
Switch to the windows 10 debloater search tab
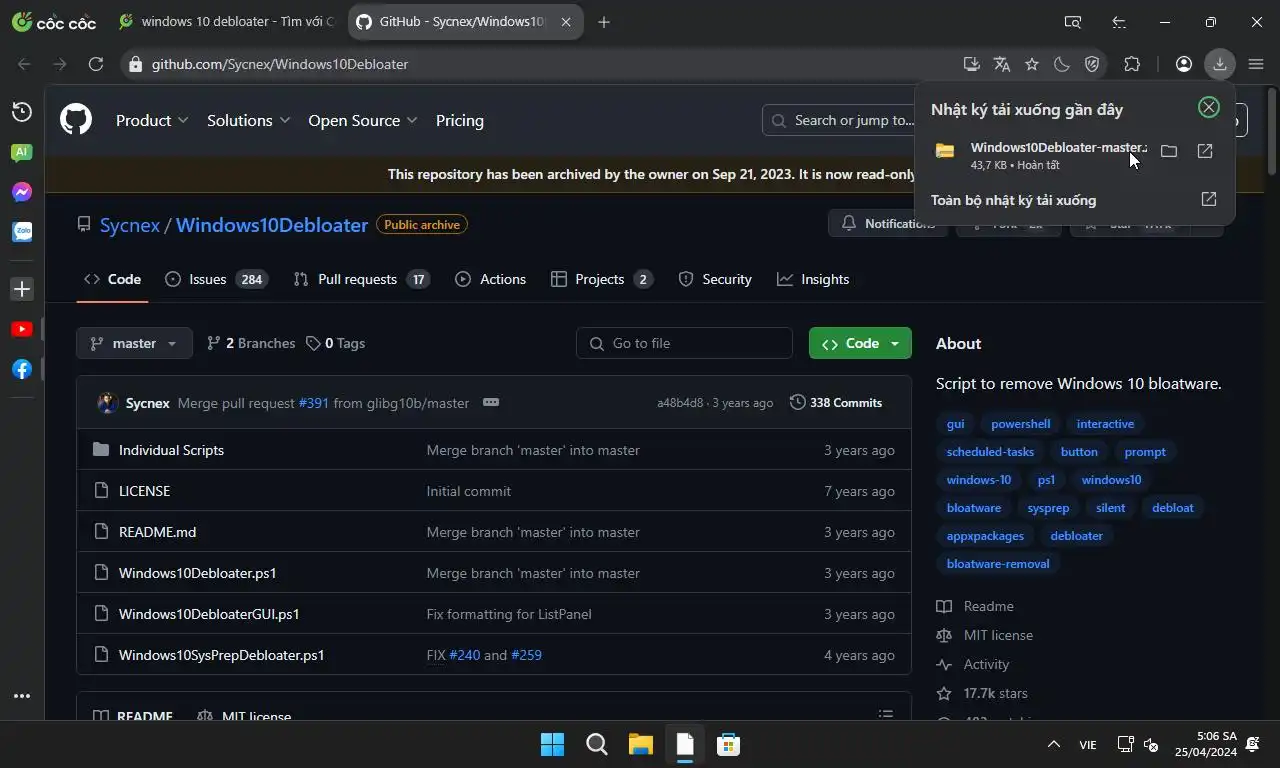pyautogui.click(x=226, y=22)
